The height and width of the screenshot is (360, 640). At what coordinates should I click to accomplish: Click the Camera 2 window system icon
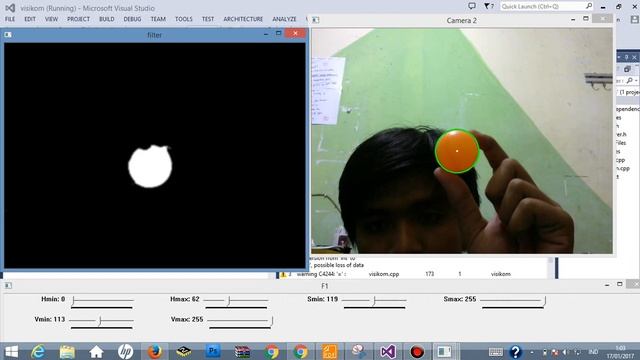316,20
